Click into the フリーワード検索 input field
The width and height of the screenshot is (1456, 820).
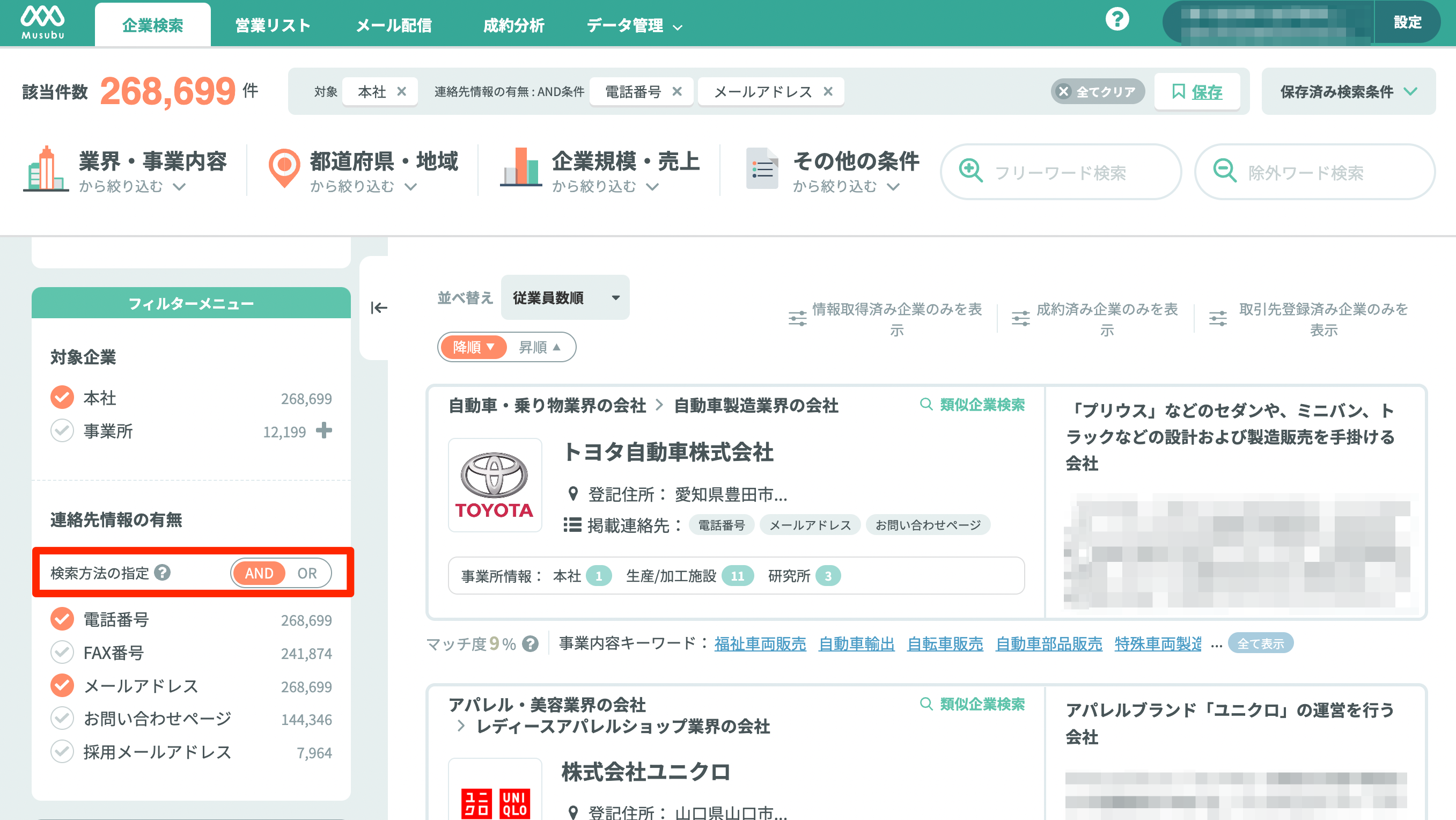tap(1061, 171)
